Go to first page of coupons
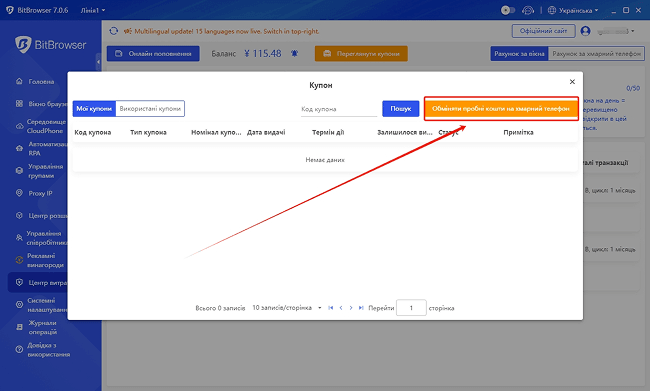Image resolution: width=650 pixels, height=391 pixels. (330, 308)
